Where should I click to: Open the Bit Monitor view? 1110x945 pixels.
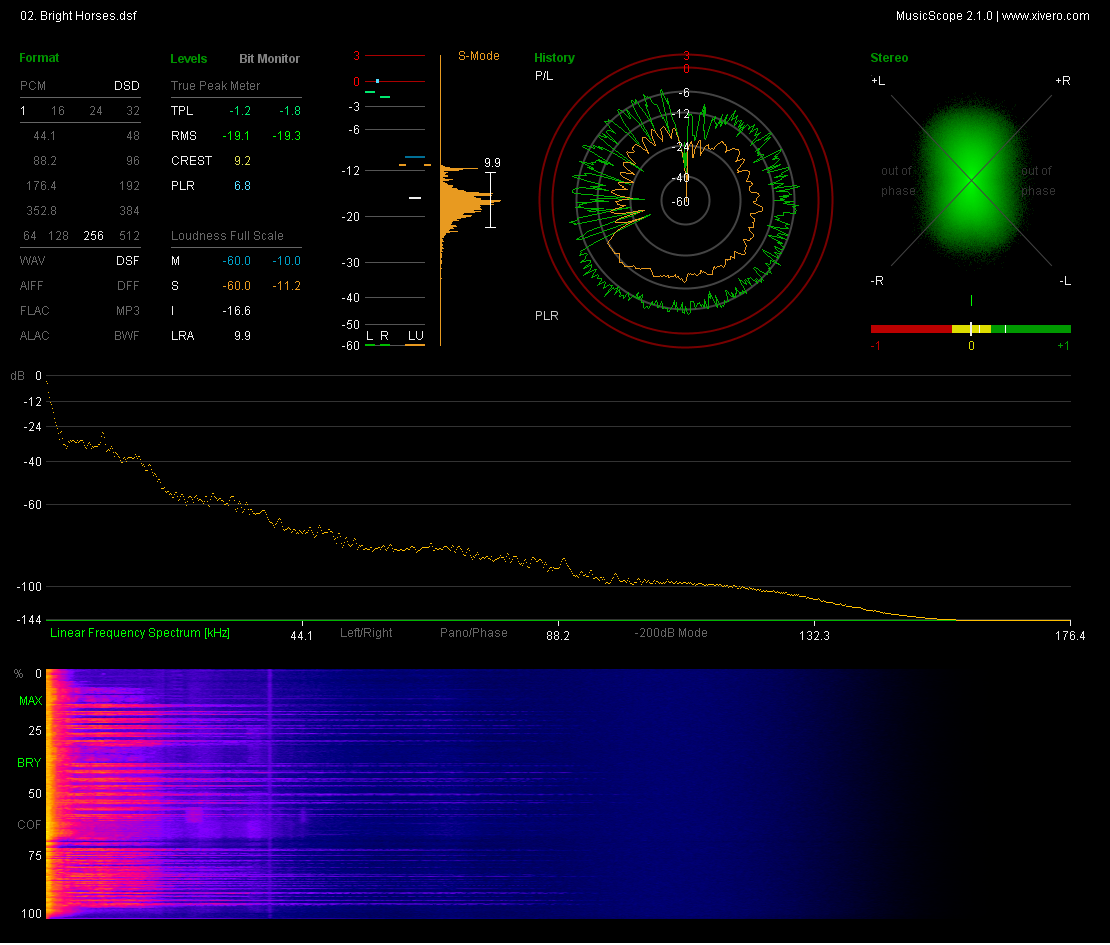269,59
